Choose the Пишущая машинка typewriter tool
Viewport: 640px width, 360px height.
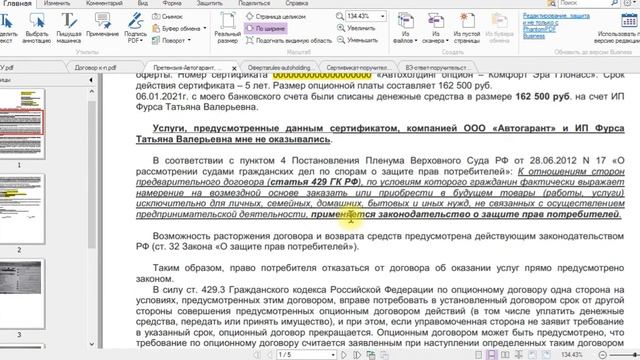[x=69, y=28]
